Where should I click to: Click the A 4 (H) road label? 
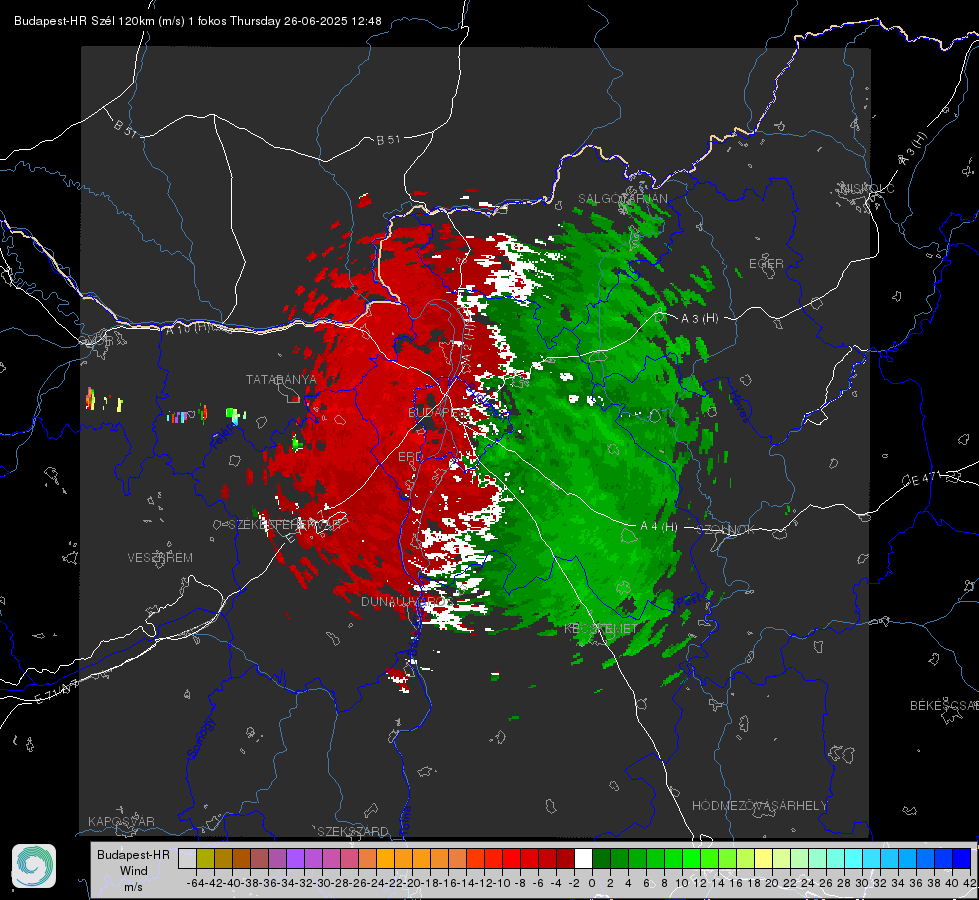(x=659, y=527)
